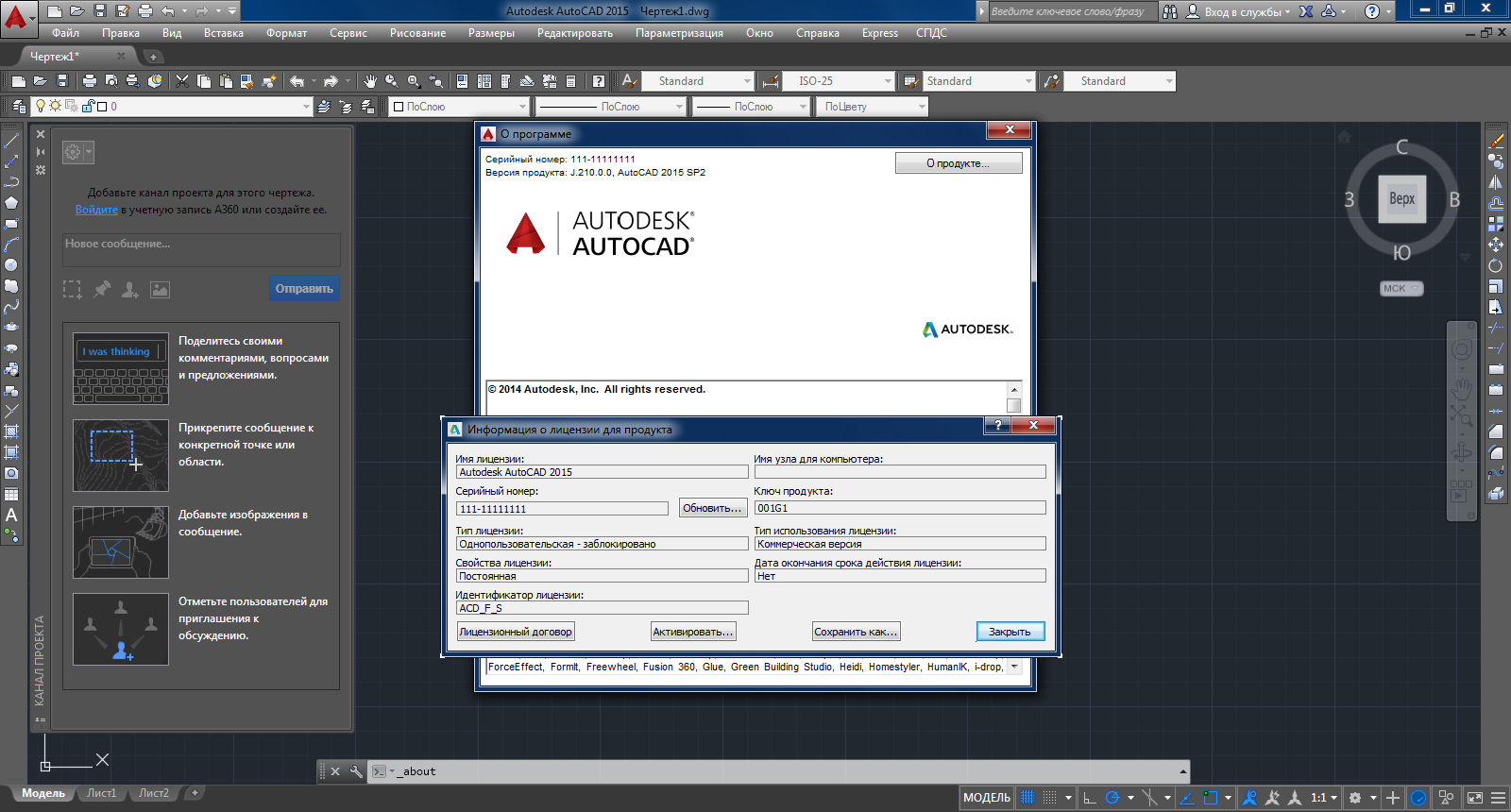Click the Cut scissors icon in toolbar
Viewport: 1511px width, 812px height.
pyautogui.click(x=182, y=81)
